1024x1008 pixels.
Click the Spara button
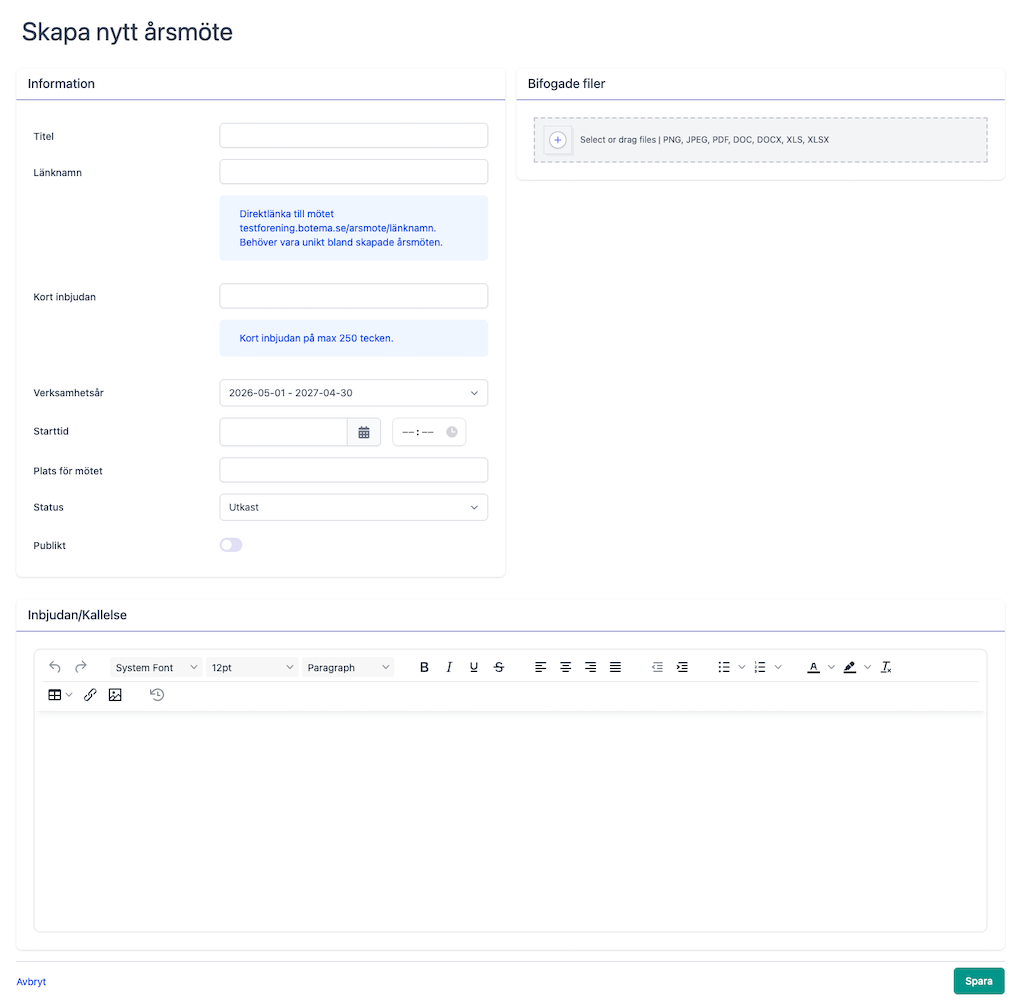pos(978,981)
